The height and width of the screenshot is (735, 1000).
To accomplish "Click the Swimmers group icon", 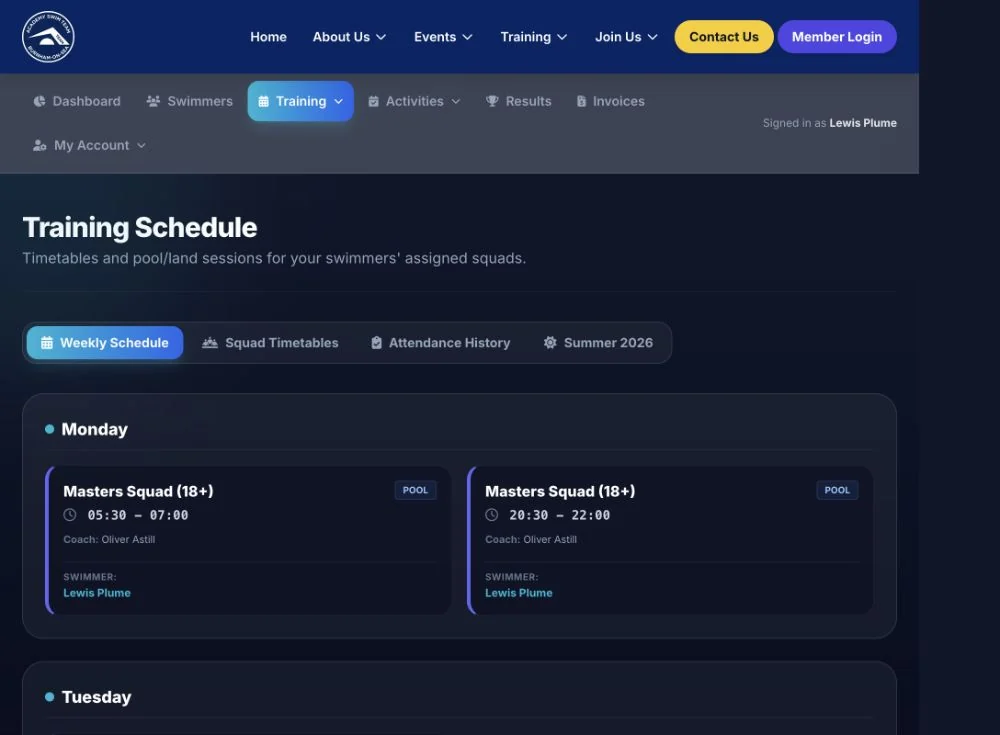I will pyautogui.click(x=153, y=101).
